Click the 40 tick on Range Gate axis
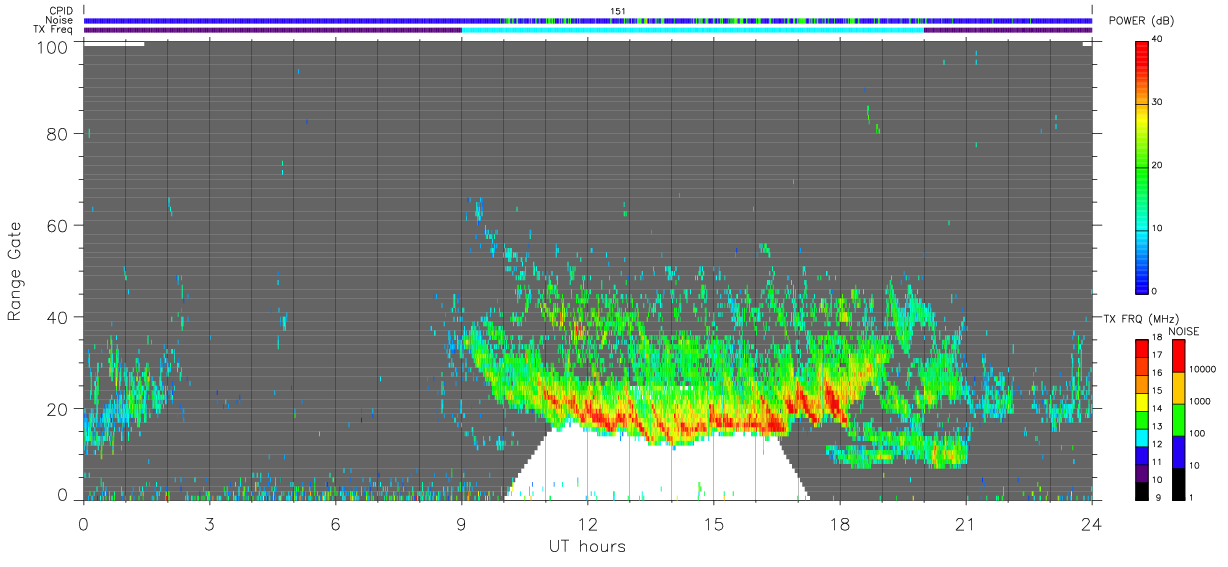The image size is (1228, 567). 58,318
